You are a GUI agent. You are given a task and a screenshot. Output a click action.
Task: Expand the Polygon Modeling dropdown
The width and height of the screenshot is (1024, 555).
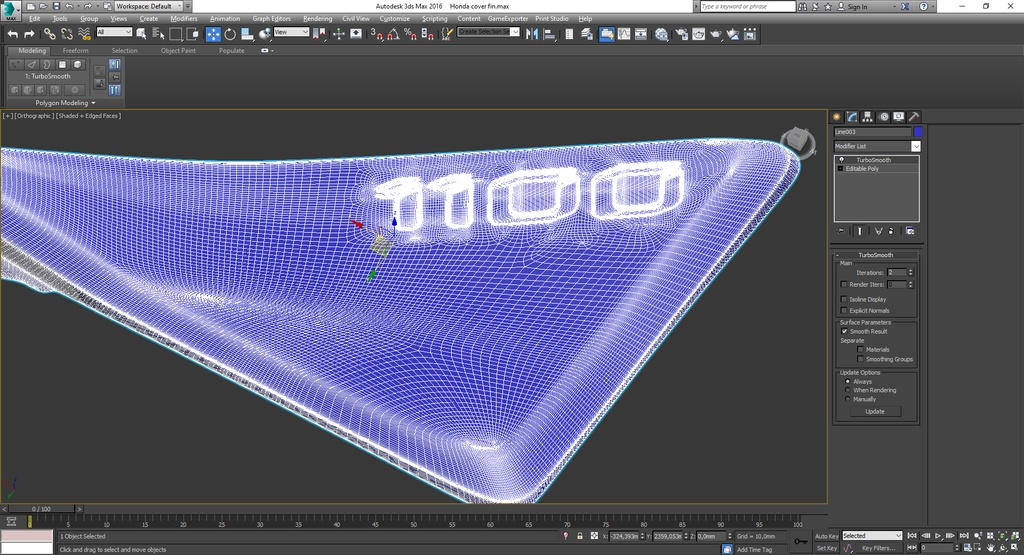(x=65, y=103)
